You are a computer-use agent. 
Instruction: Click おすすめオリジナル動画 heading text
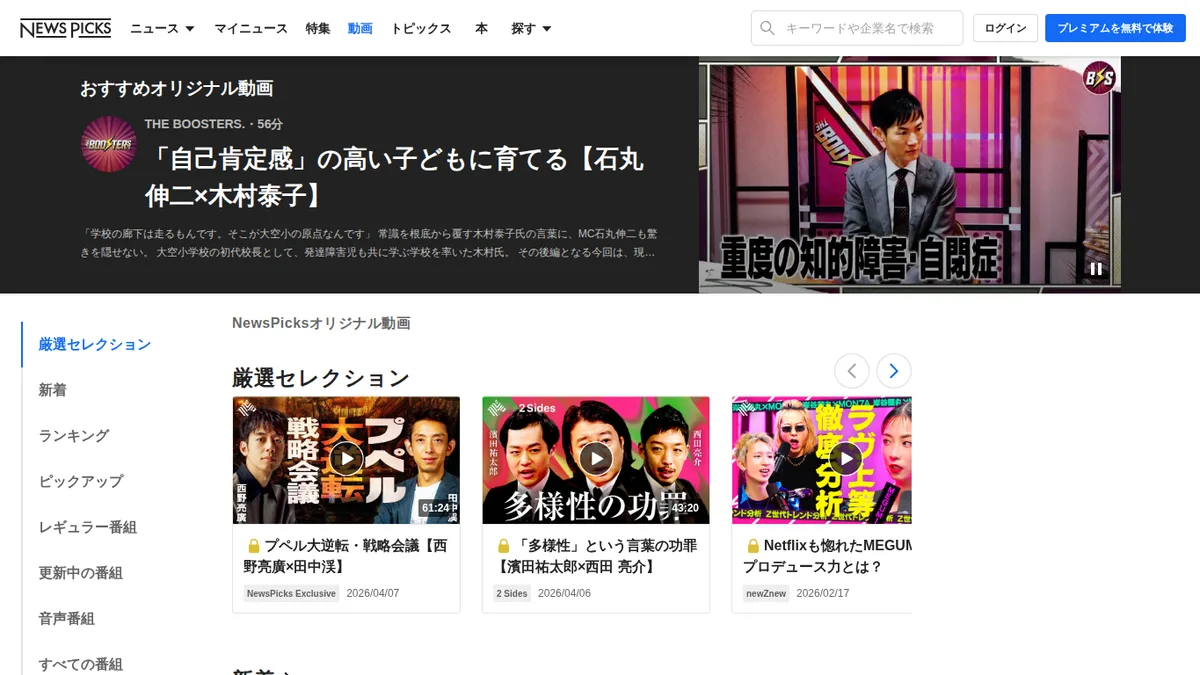tap(177, 88)
